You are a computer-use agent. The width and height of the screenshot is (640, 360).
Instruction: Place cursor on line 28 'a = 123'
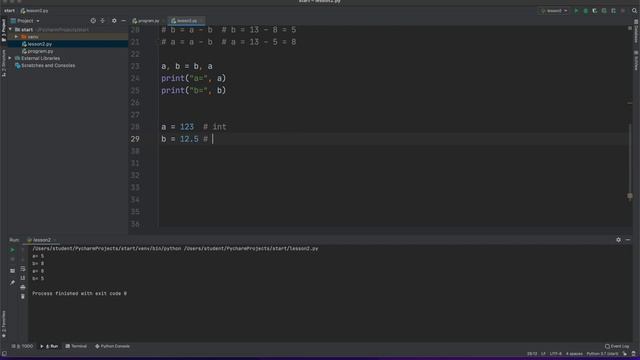point(178,127)
